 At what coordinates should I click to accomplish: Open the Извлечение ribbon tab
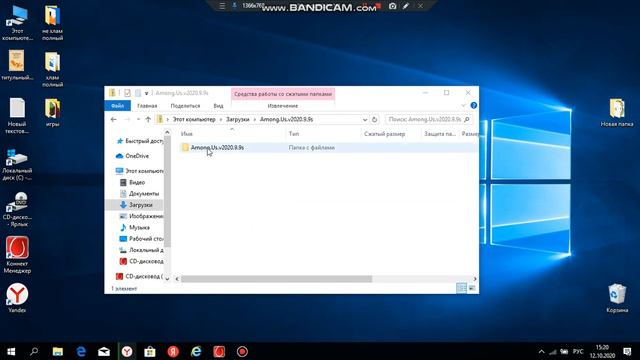[x=282, y=106]
